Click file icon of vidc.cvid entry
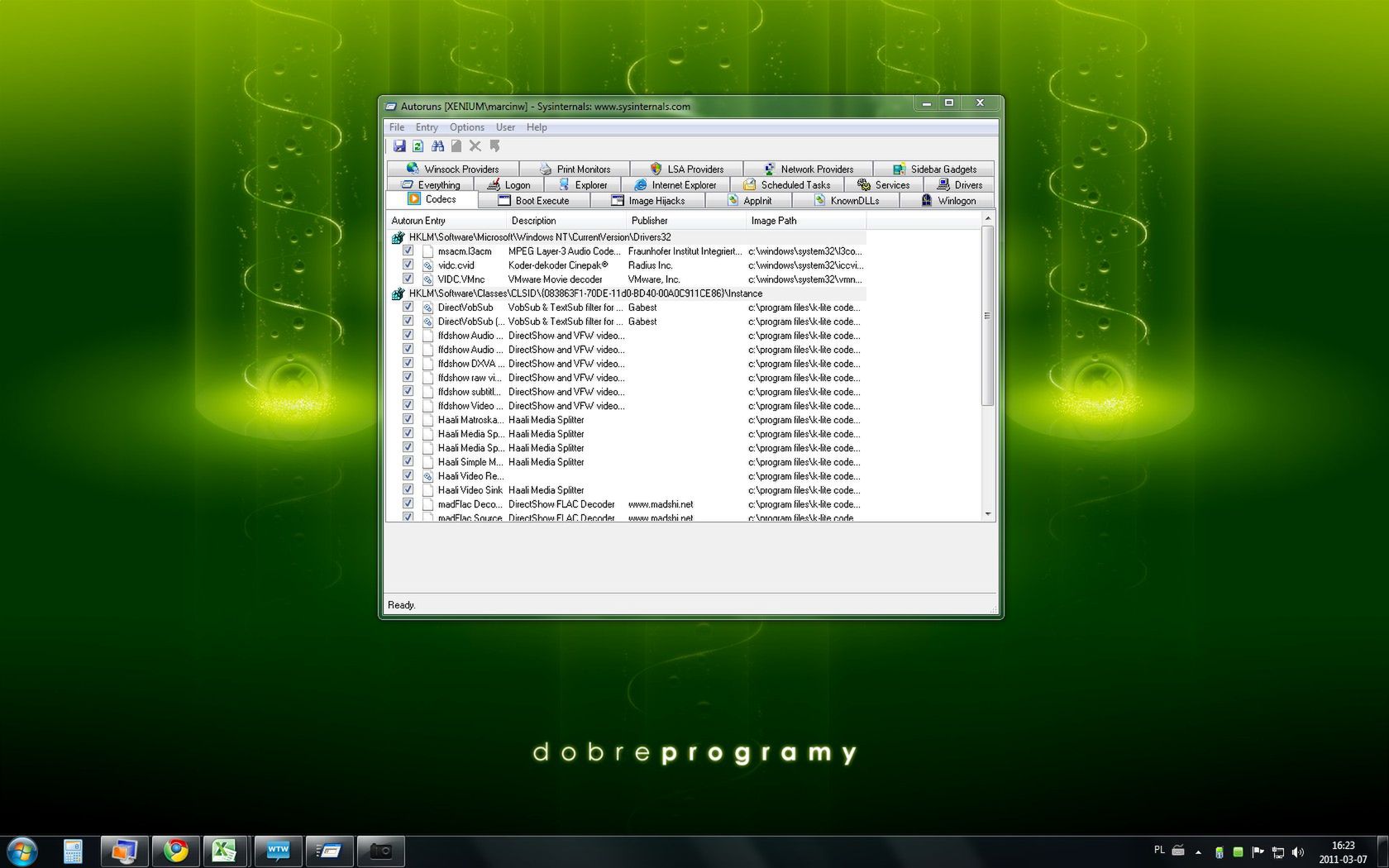1389x868 pixels. tap(427, 265)
